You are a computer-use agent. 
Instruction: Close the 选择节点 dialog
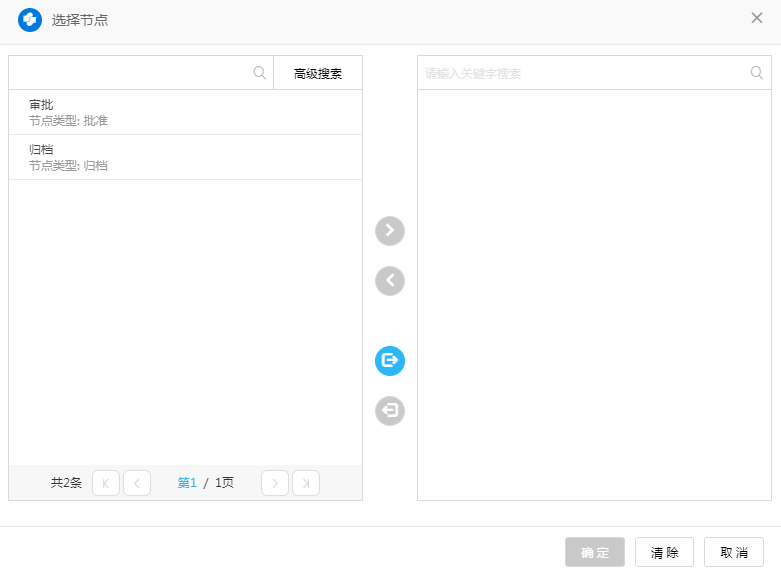(x=757, y=18)
